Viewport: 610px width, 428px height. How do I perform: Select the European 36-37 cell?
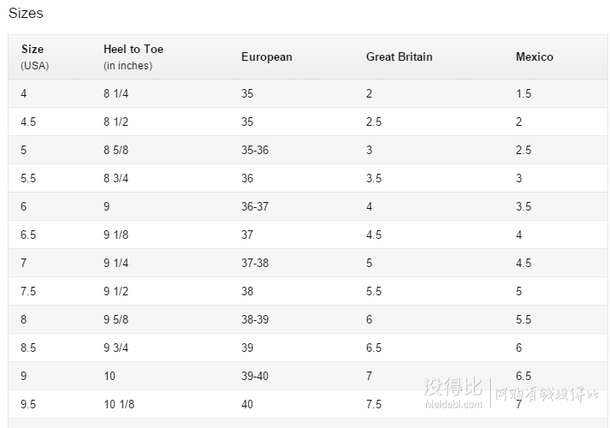click(255, 207)
